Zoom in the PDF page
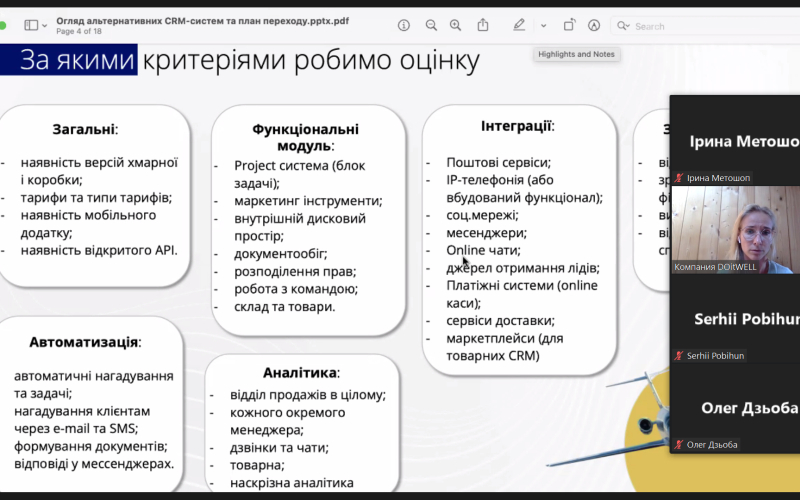Viewport: 800px width, 500px height. coord(455,25)
